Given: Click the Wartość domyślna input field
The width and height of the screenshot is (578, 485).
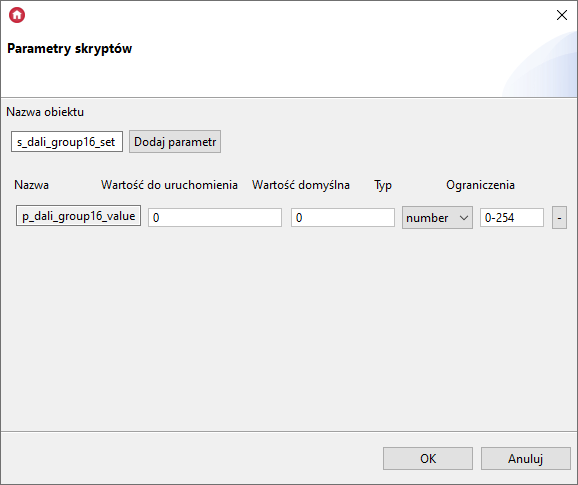Looking at the screenshot, I should [x=343, y=217].
